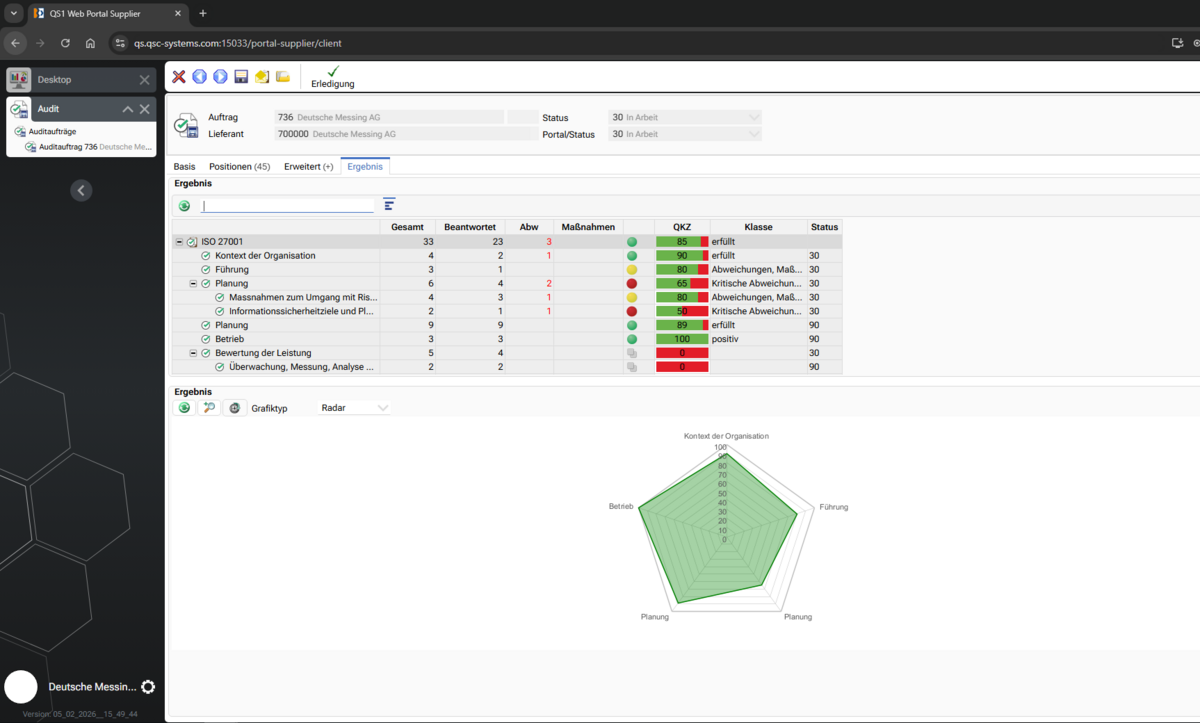Image resolution: width=1200 pixels, height=723 pixels.
Task: Open the yellow folder documents icon
Action: pos(283,77)
